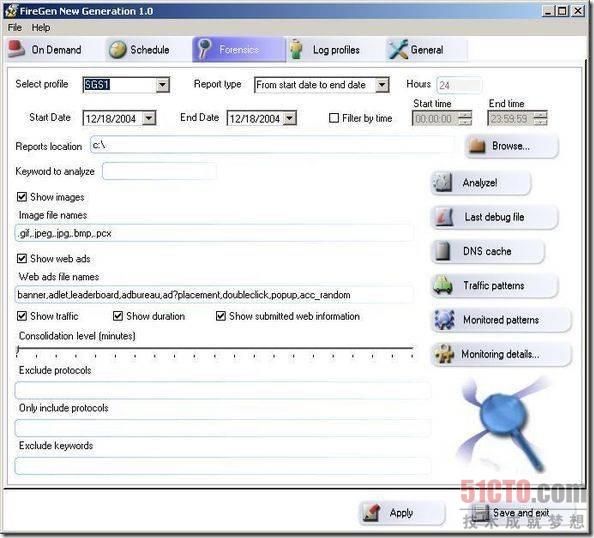Toggle the Show traffic checkbox

click(22, 316)
